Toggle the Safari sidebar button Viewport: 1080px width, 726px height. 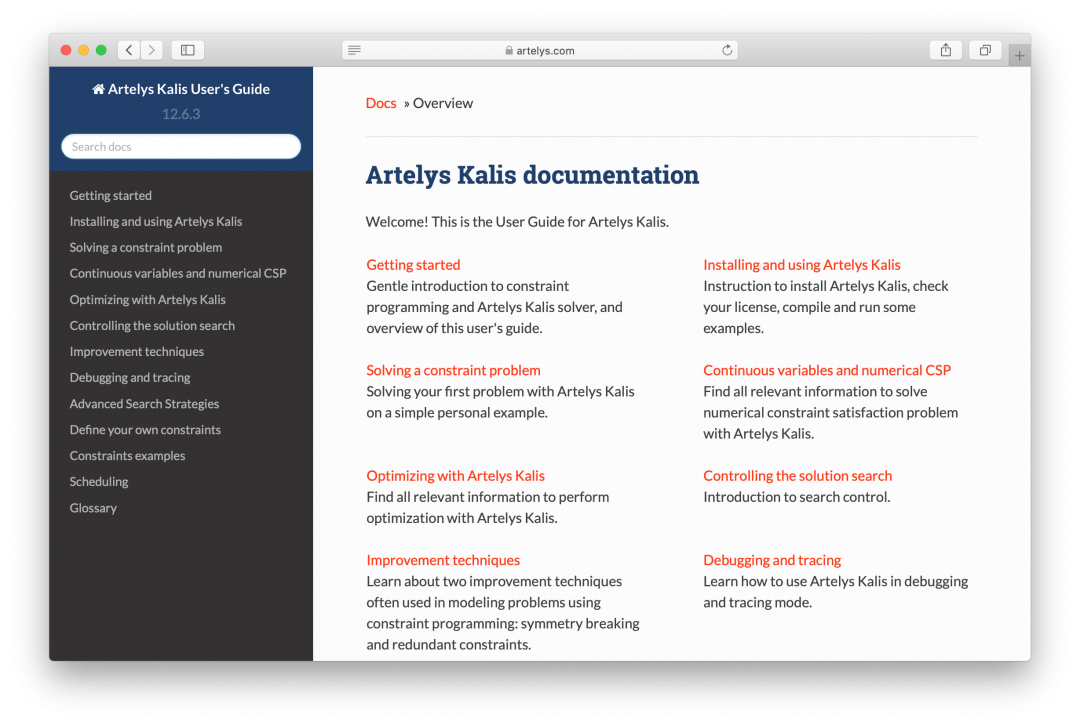(x=187, y=50)
